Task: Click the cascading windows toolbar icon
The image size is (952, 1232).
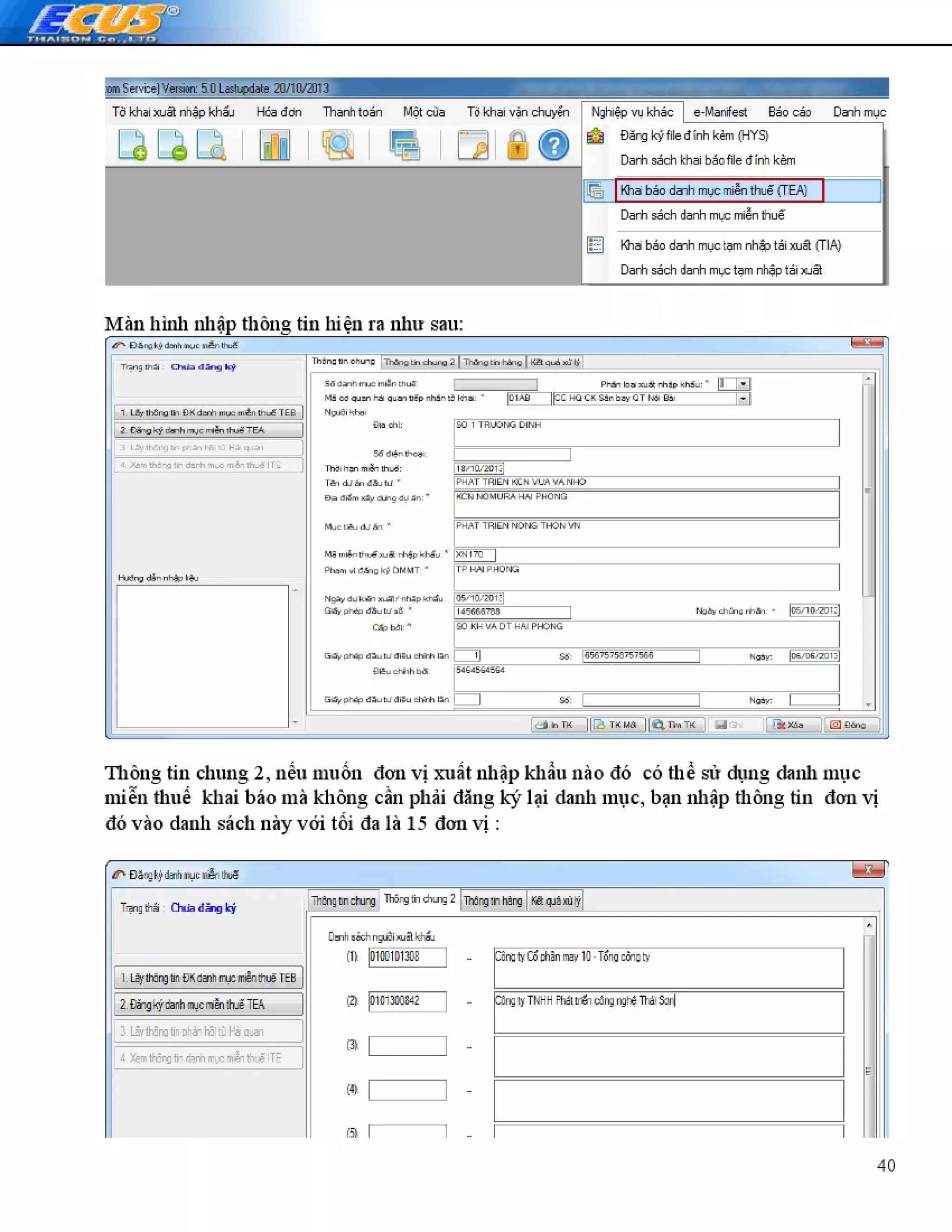Action: [404, 145]
